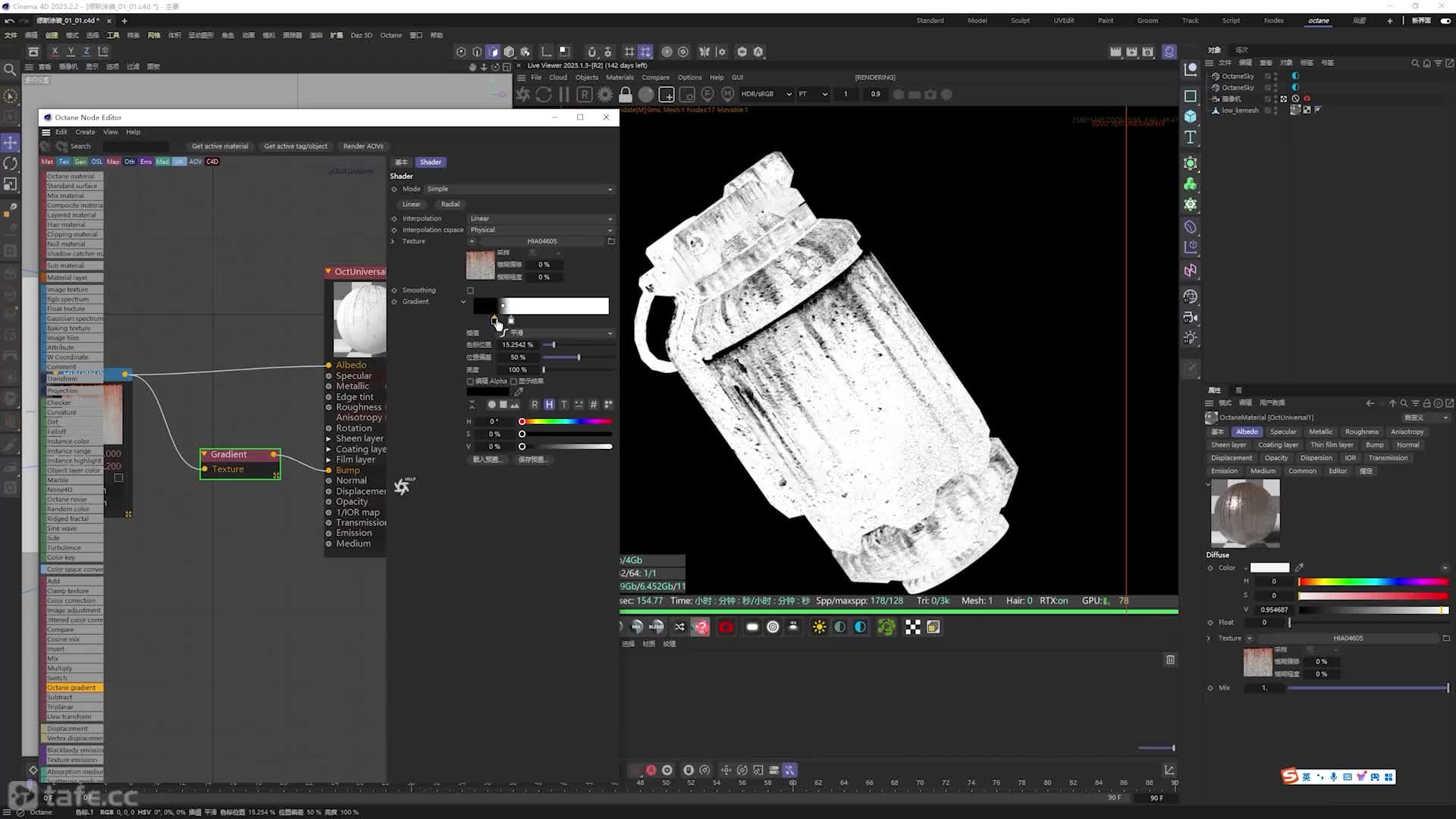Click the HIA04605 texture thumbnail in Shader
Screen dimensions: 1456x819
point(480,265)
